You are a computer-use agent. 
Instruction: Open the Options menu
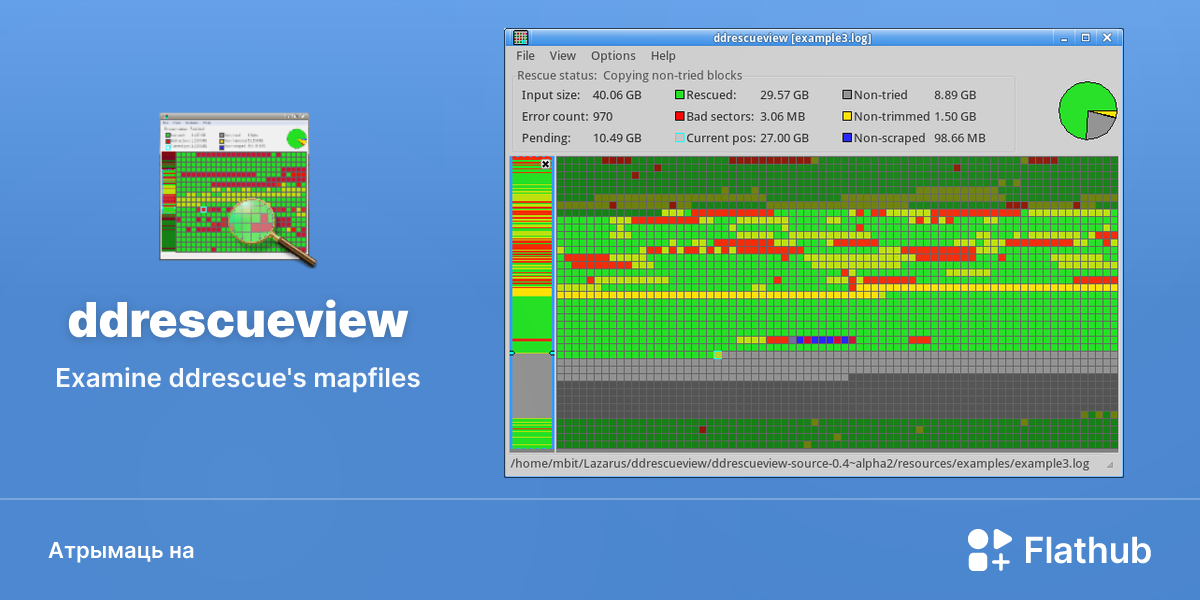613,56
